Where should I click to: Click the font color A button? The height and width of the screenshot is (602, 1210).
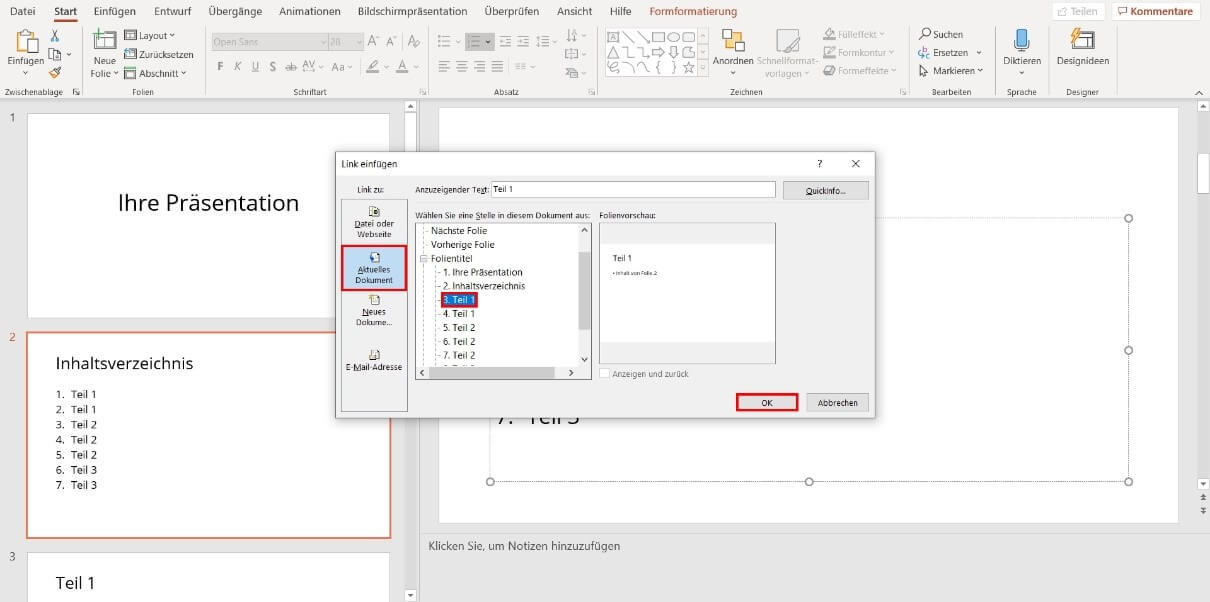(402, 67)
